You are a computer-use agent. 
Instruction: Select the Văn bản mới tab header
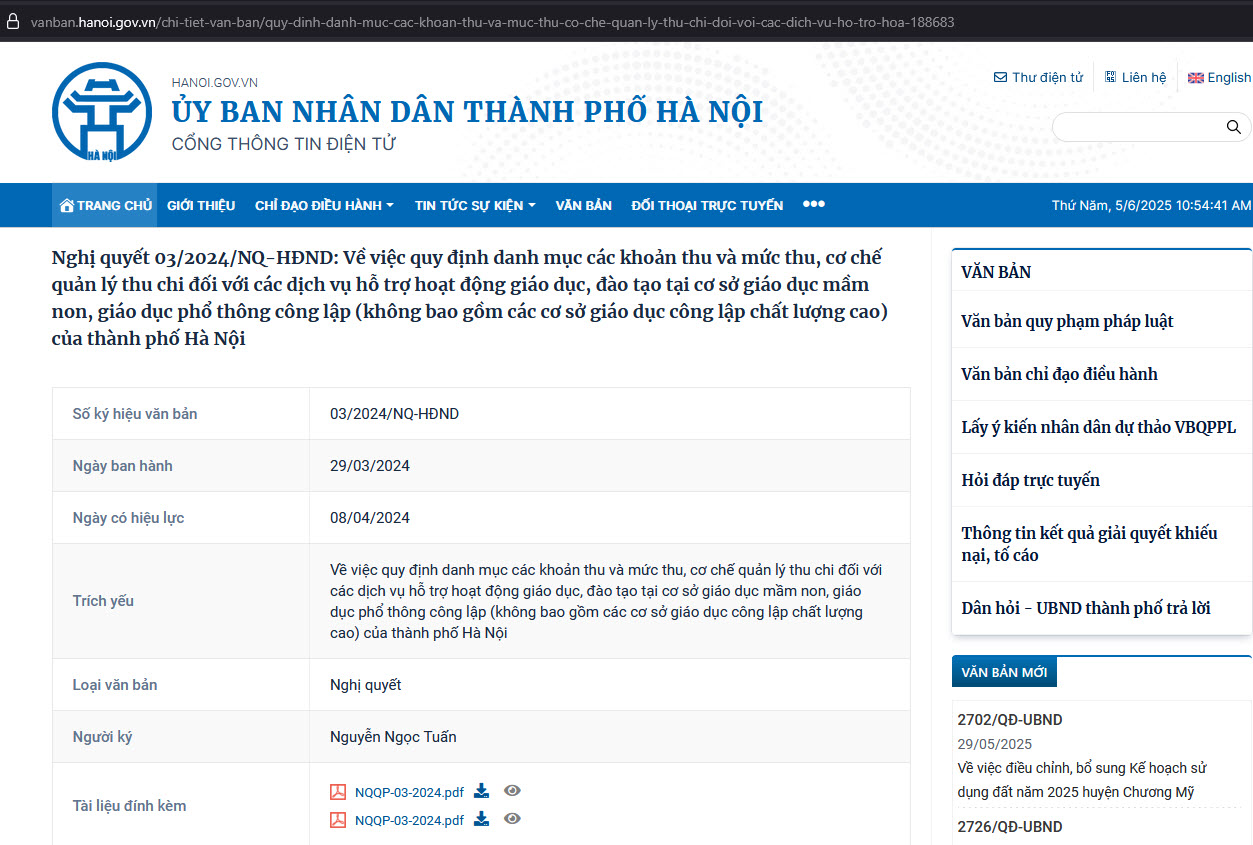[1004, 672]
